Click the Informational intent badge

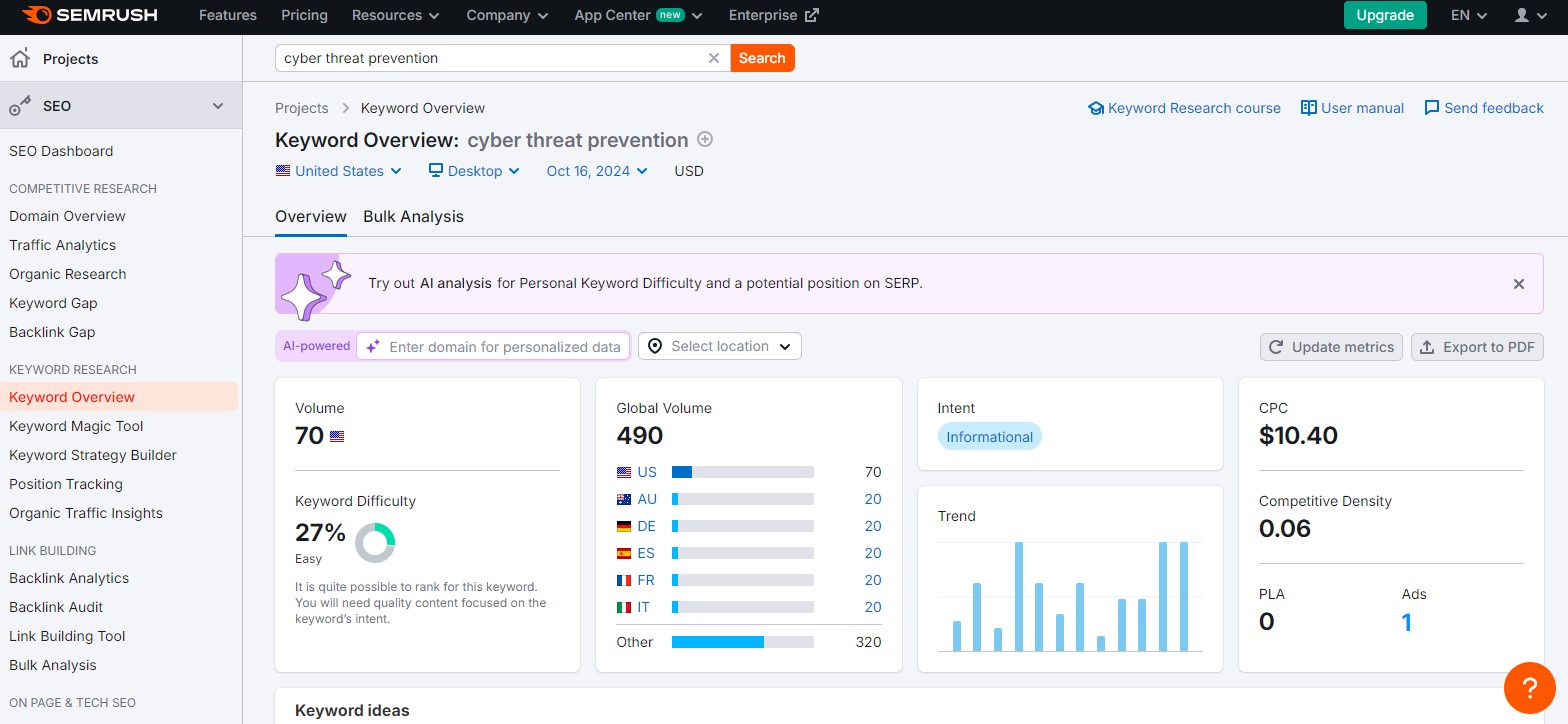(x=989, y=436)
